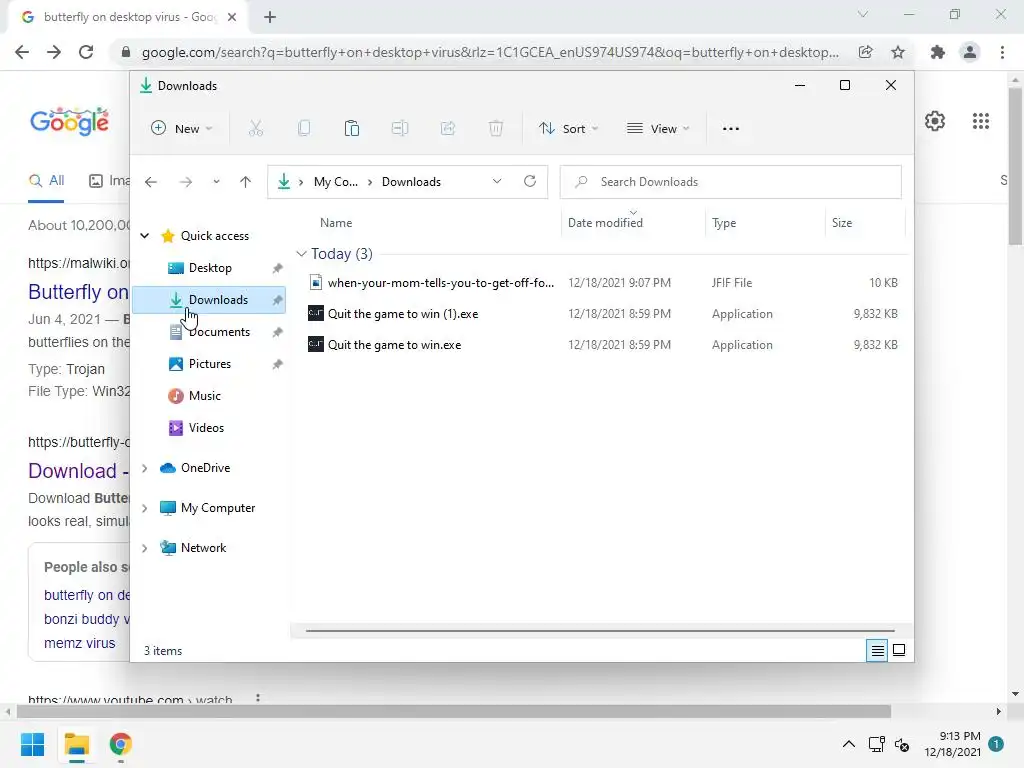Open the Google apps grid icon

(981, 121)
